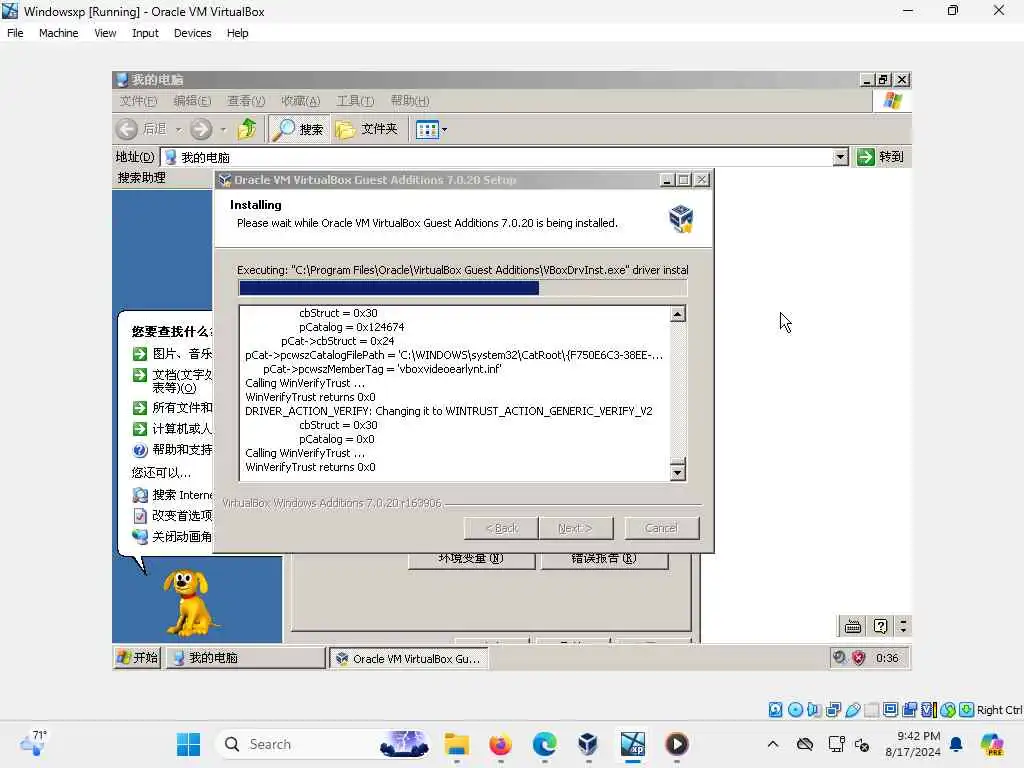Click the Back arrow in XP Explorer toolbar
This screenshot has height=768, width=1024.
point(127,129)
